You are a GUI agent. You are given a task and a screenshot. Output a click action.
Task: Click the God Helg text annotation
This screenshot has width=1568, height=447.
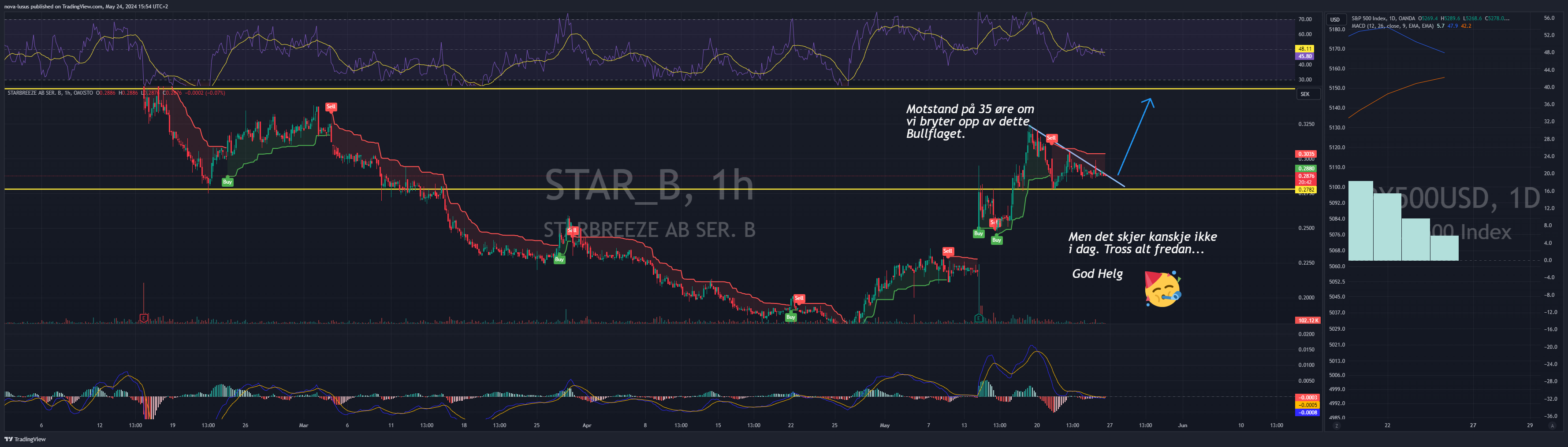(1097, 273)
